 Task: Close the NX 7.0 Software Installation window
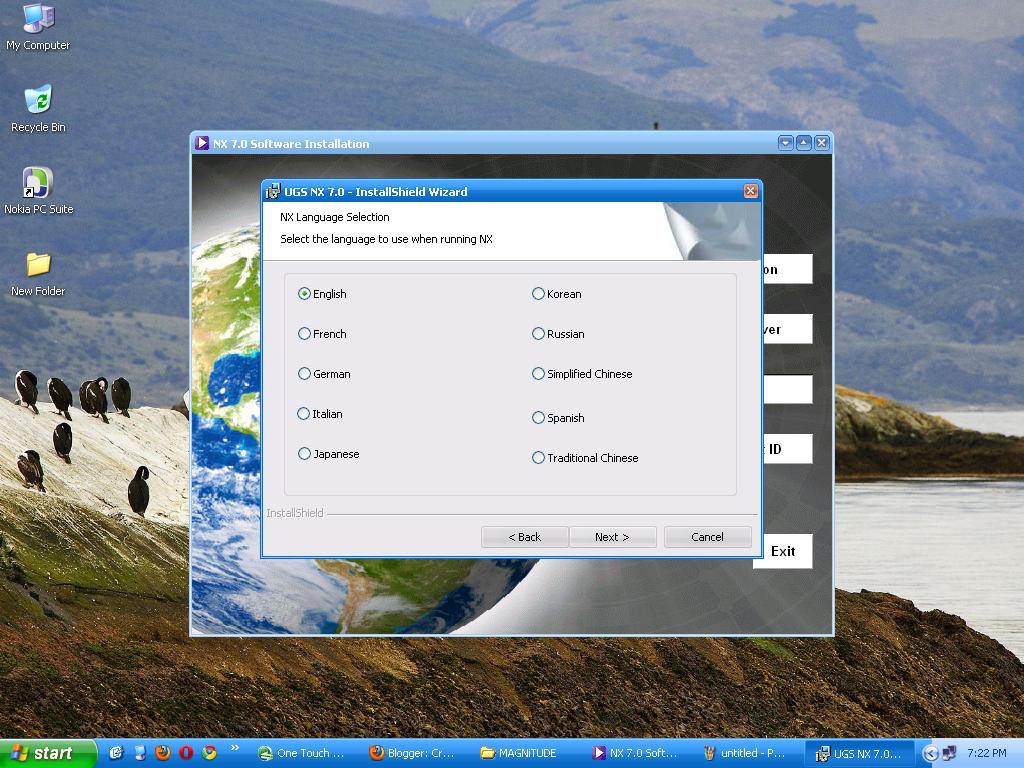coord(822,143)
